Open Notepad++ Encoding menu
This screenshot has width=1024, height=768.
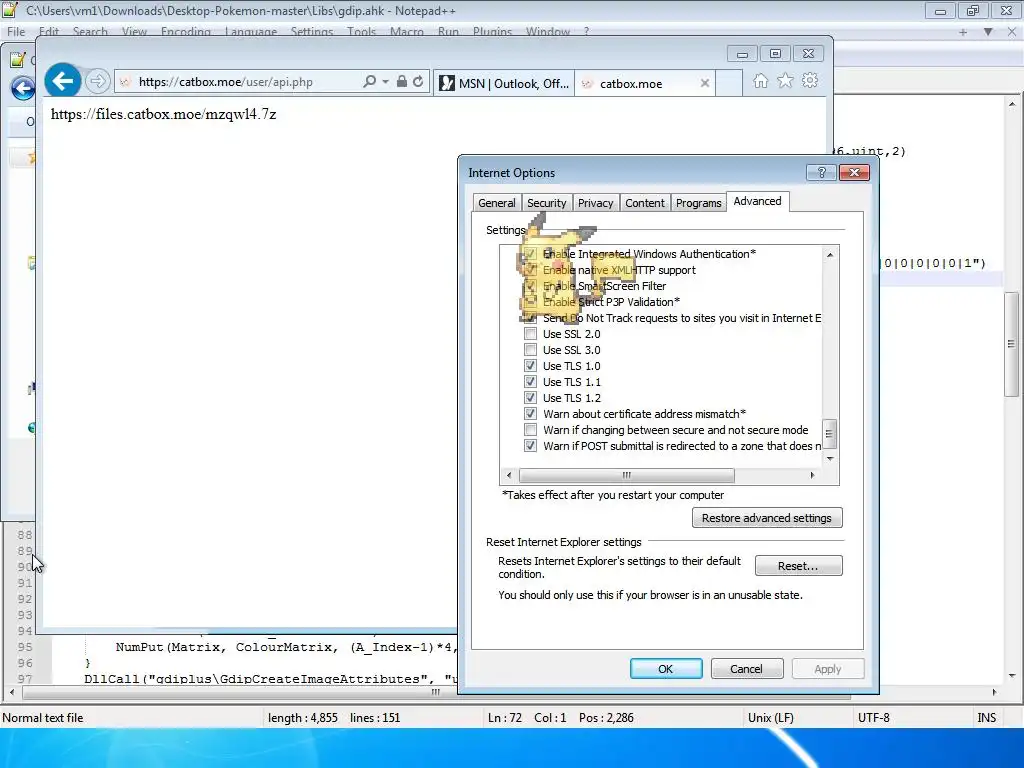click(185, 32)
